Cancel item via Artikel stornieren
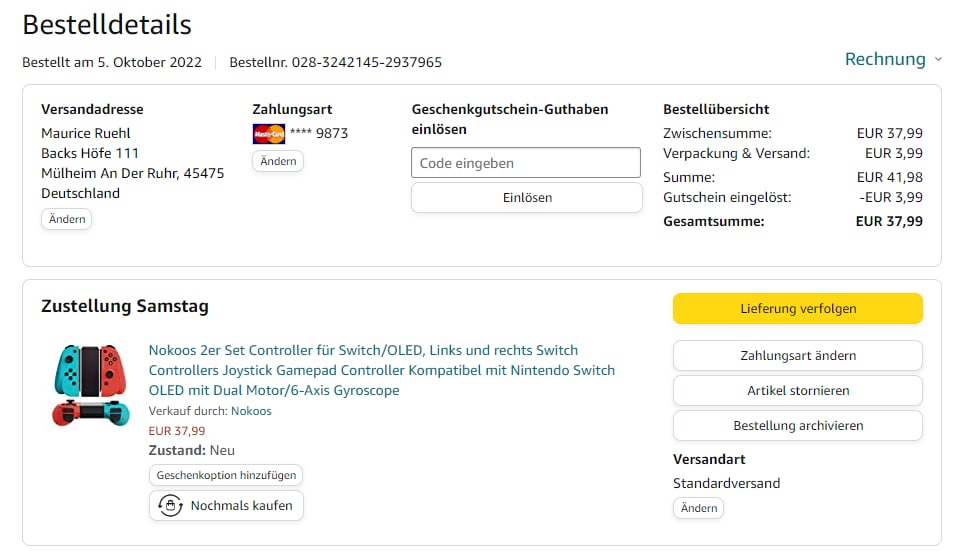 797,390
